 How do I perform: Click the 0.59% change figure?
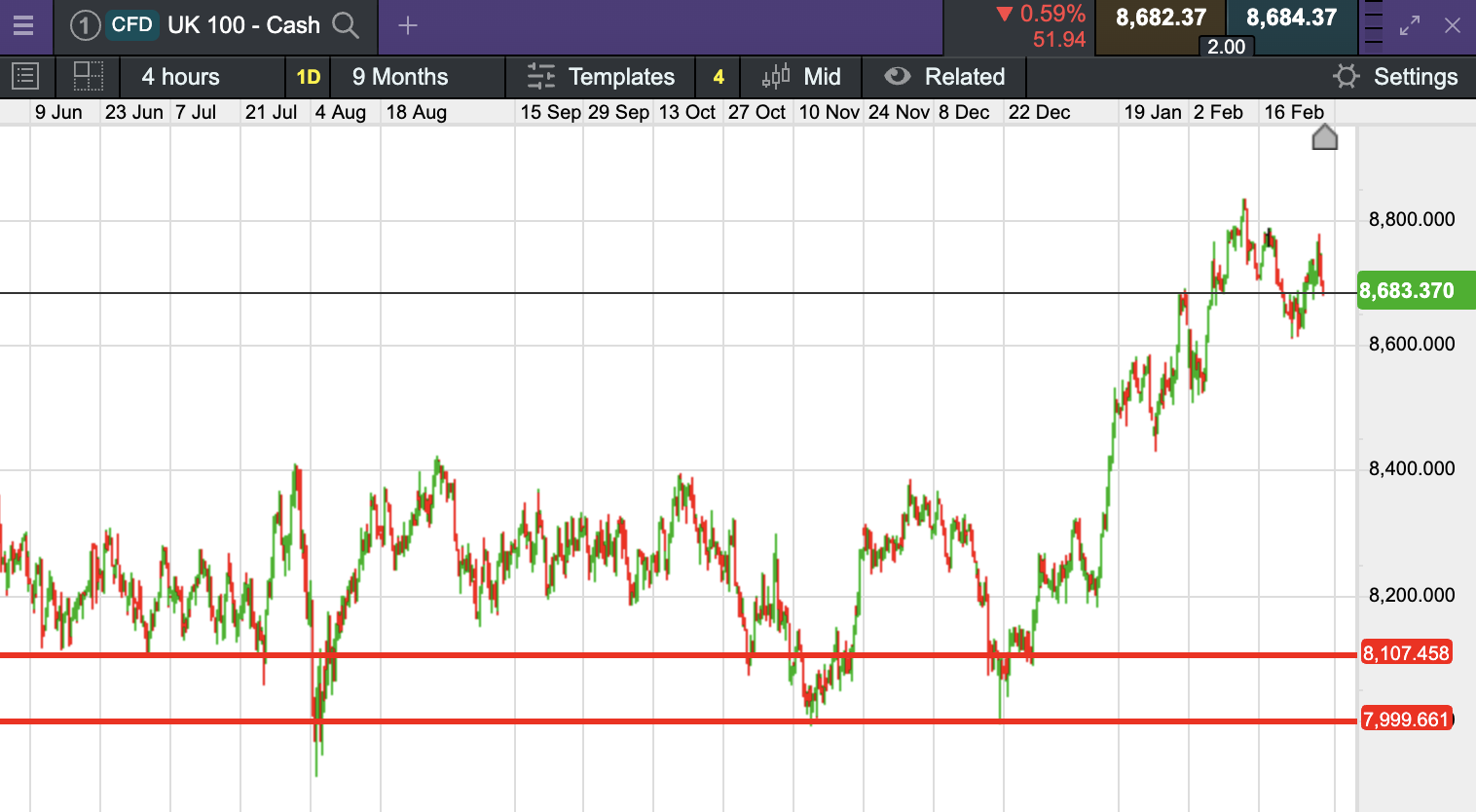(x=1052, y=14)
